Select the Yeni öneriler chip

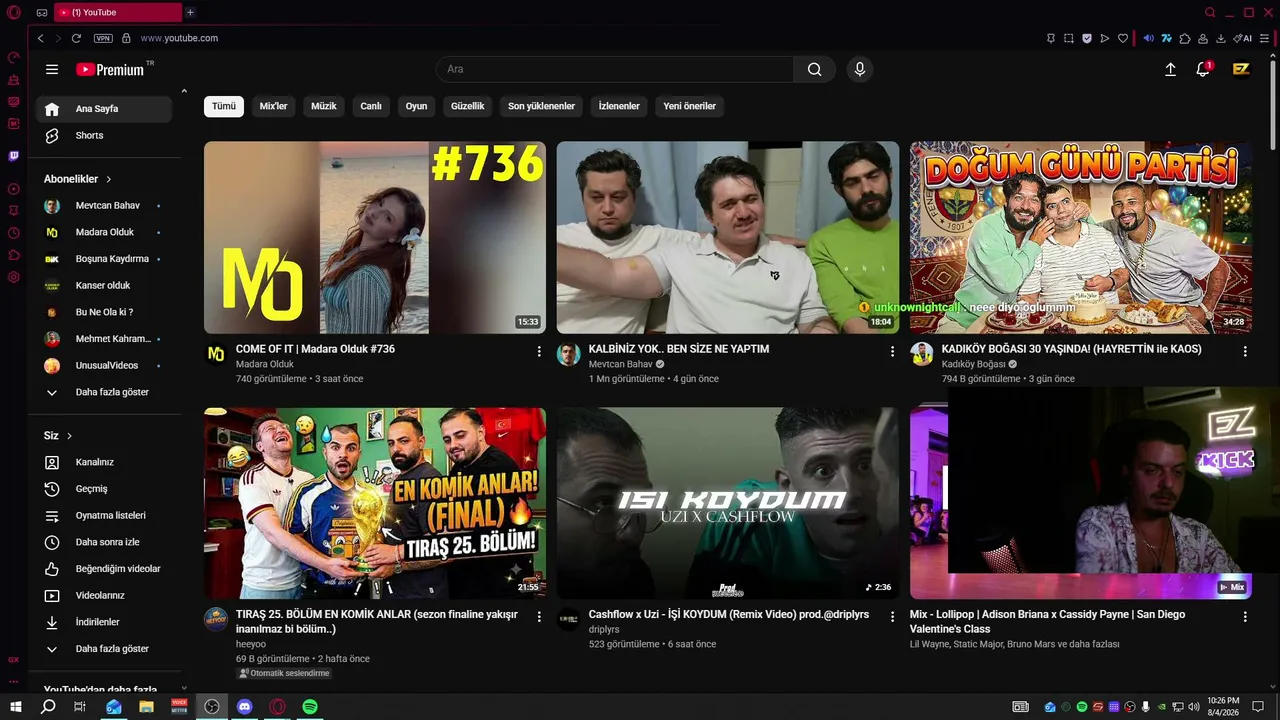690,106
